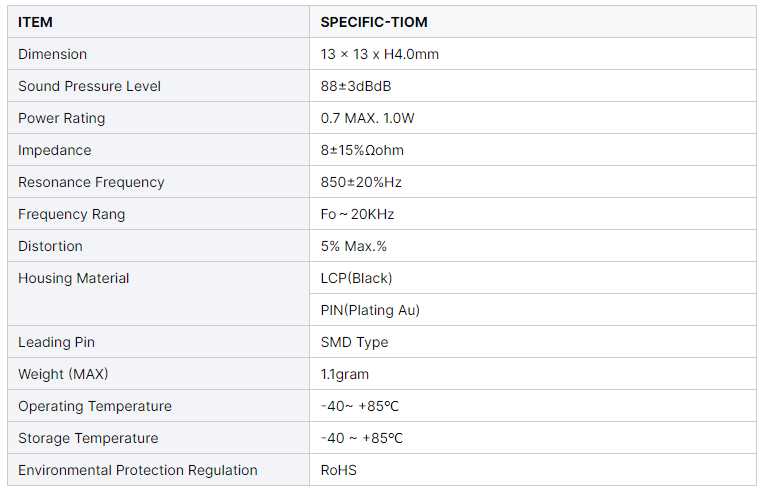Viewport: 767px width, 495px height.
Task: Select the Weight (MAX) label
Action: [x=63, y=374]
